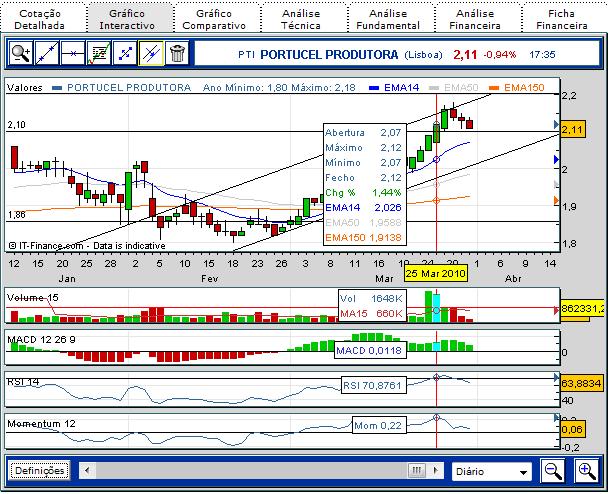Click the Abertura 2,07 tooltip row

364,133
